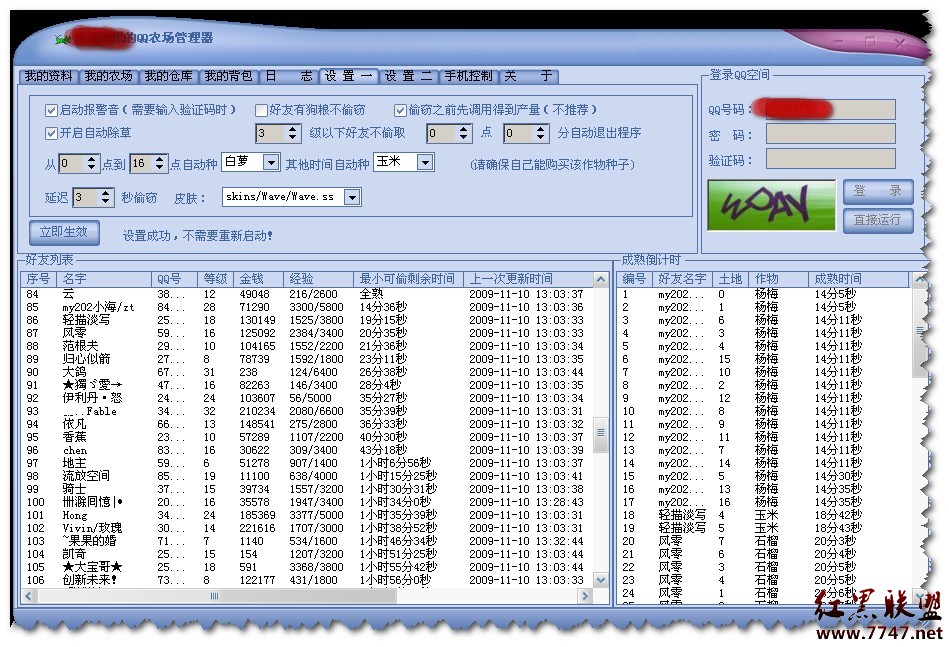The image size is (949, 647).
Task: Sort friend list by 名字 column
Action: tap(104, 279)
